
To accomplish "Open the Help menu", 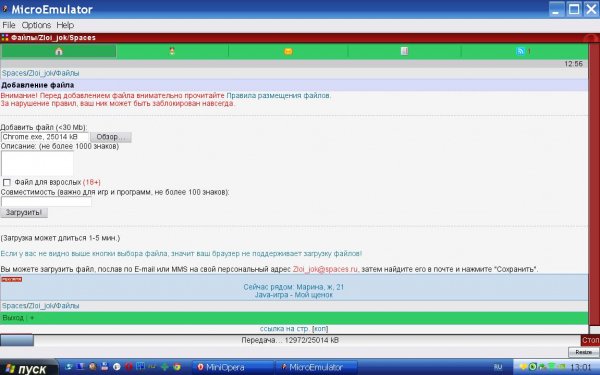I will (x=65, y=25).
